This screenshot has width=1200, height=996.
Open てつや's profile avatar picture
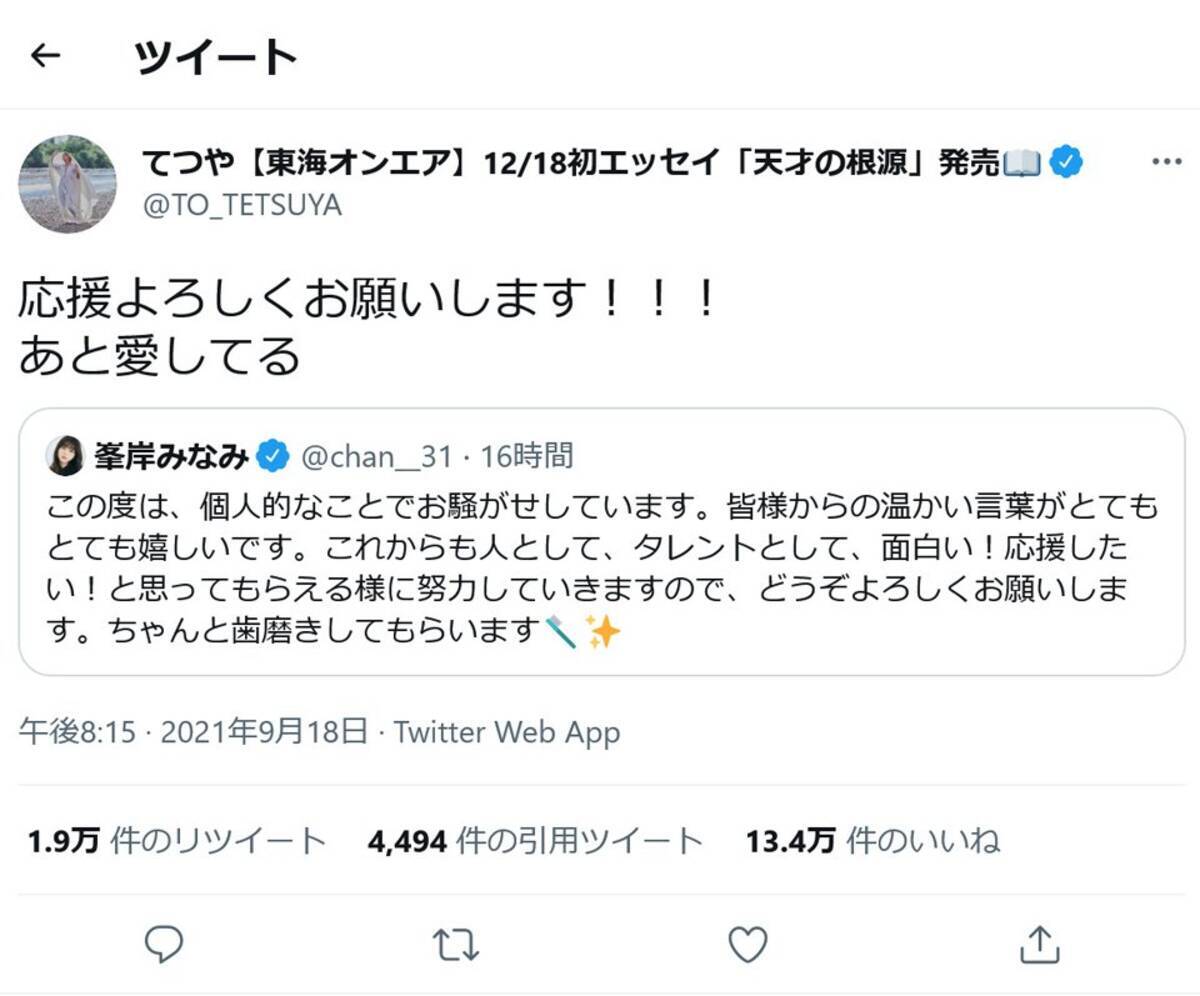pyautogui.click(x=68, y=184)
